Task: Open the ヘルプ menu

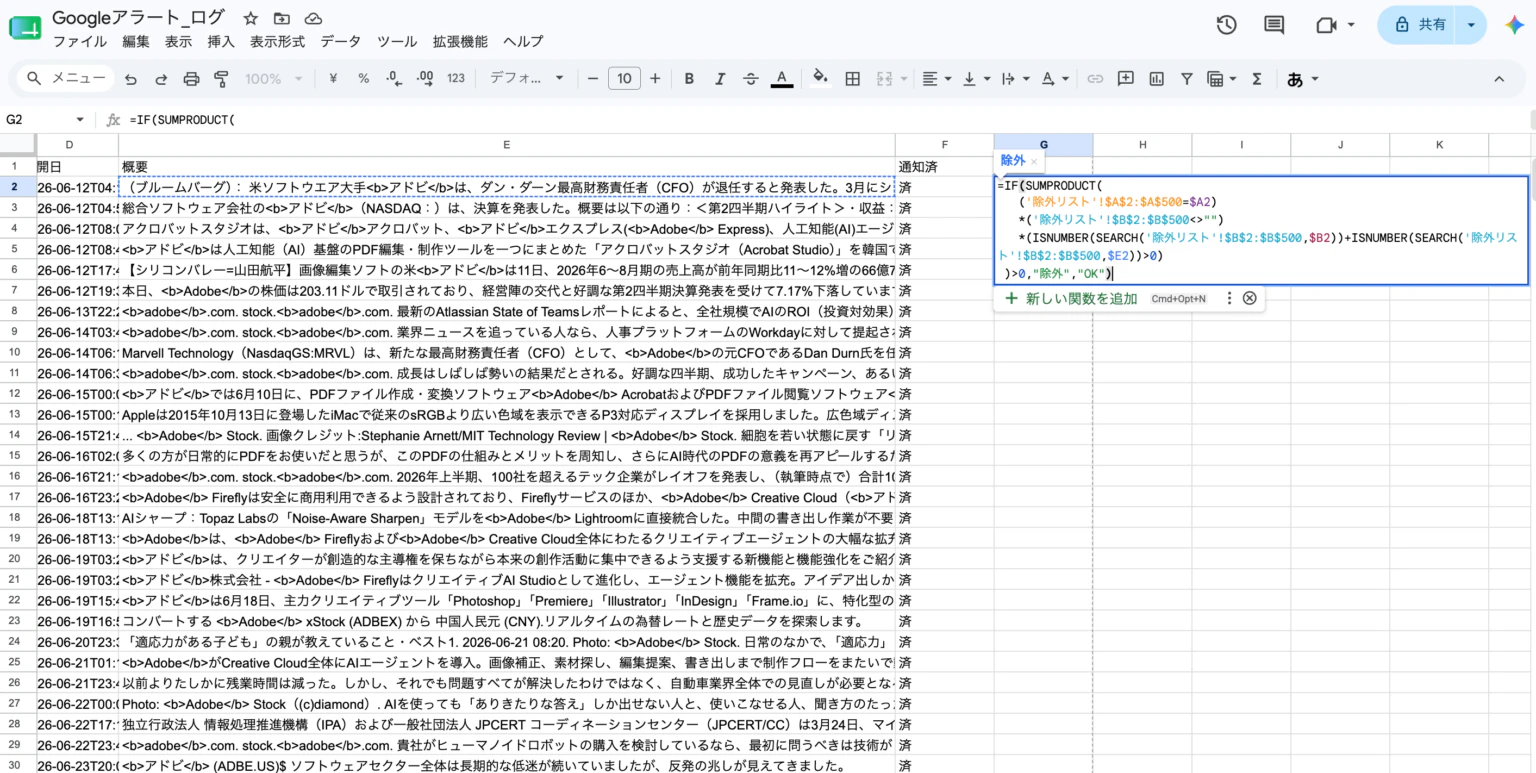Action: coord(523,41)
